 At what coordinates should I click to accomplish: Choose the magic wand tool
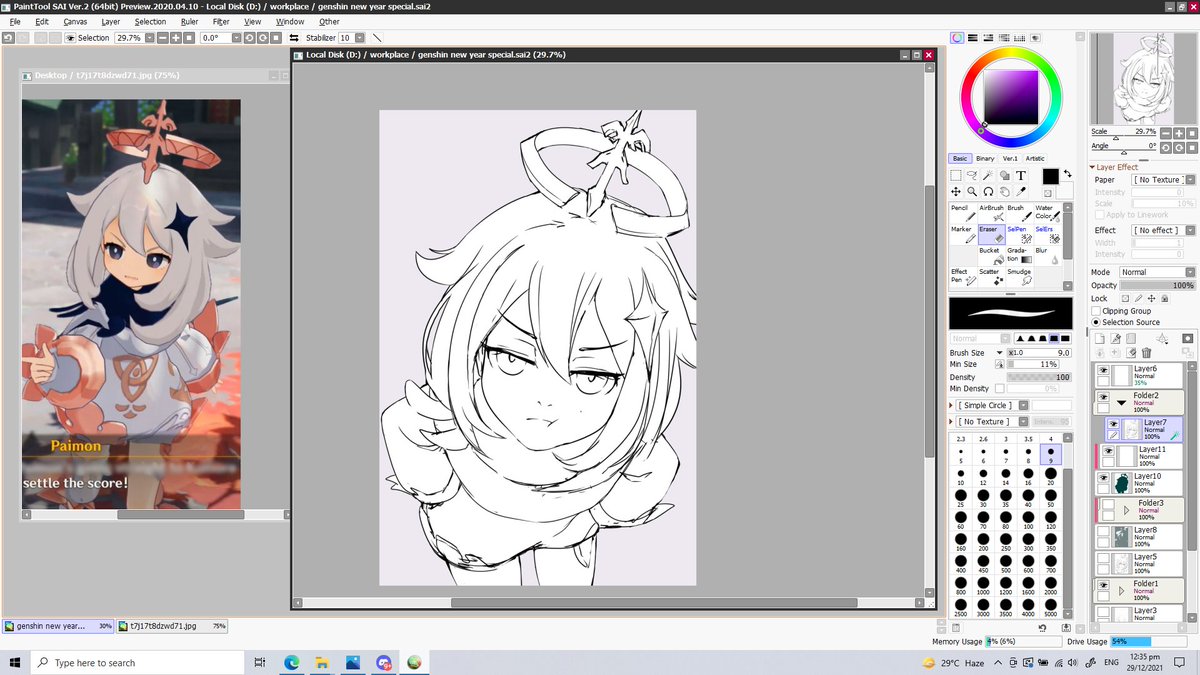989,175
